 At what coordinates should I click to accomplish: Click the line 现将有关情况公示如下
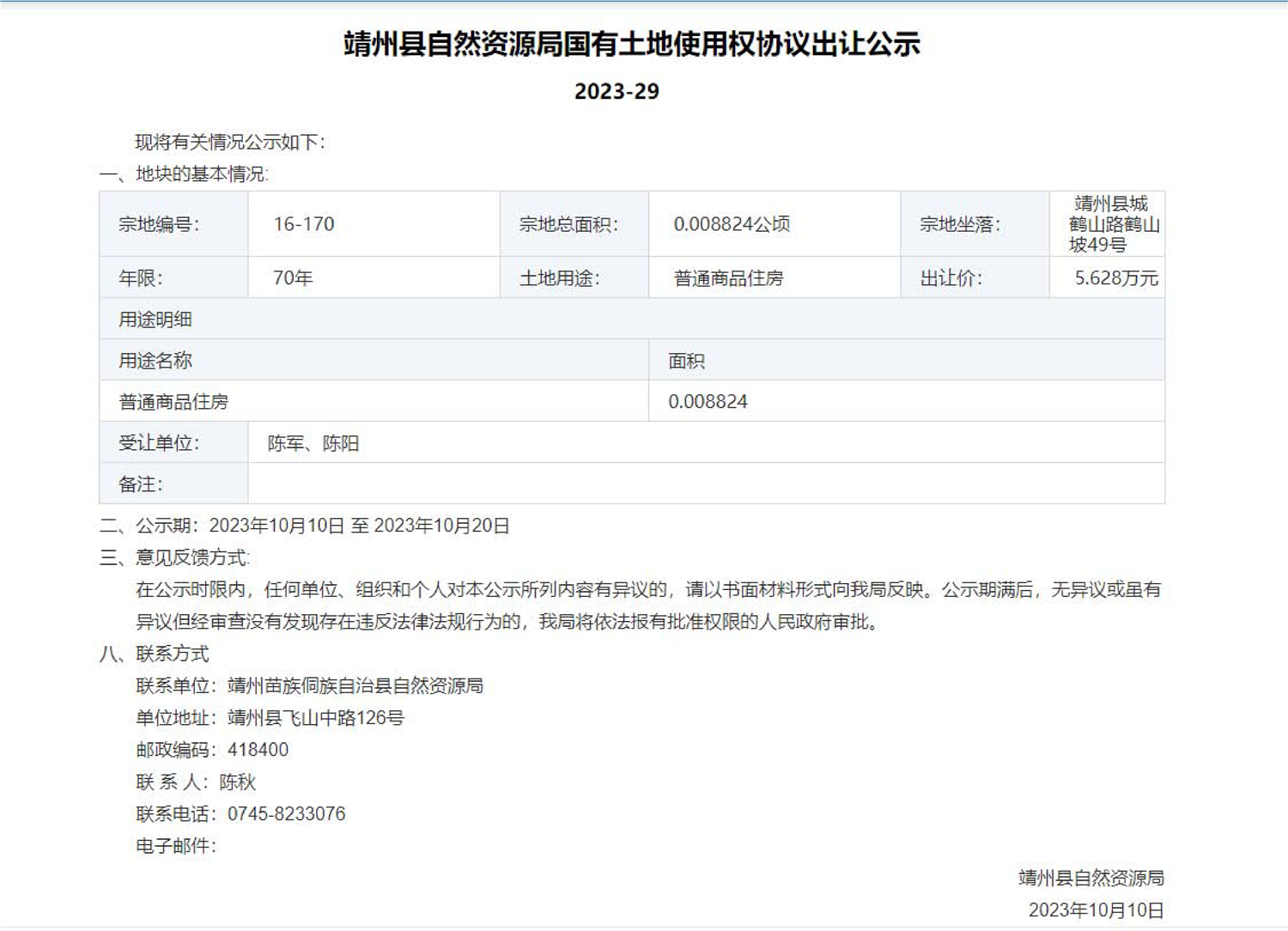point(230,142)
